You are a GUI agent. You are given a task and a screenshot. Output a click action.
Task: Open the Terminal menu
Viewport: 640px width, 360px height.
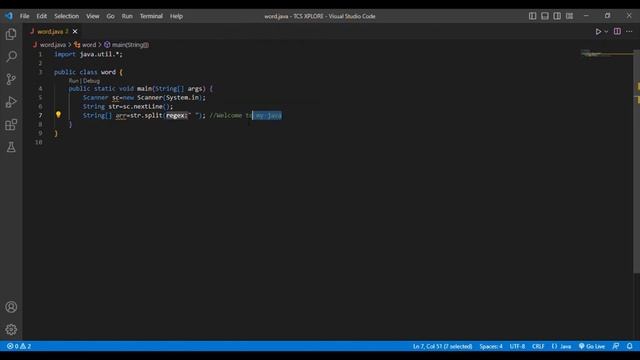151,16
